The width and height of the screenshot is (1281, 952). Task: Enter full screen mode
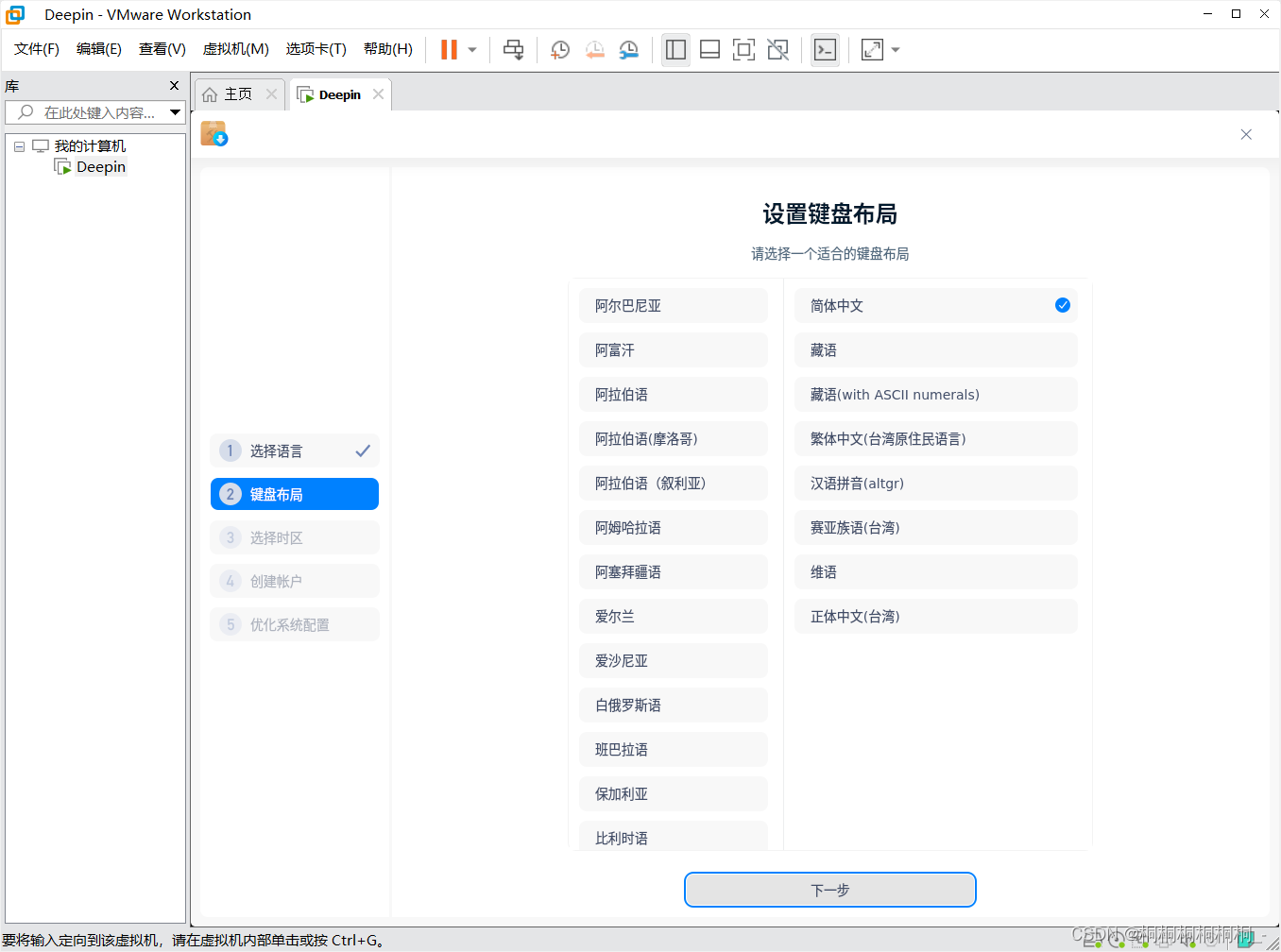pyautogui.click(x=744, y=50)
